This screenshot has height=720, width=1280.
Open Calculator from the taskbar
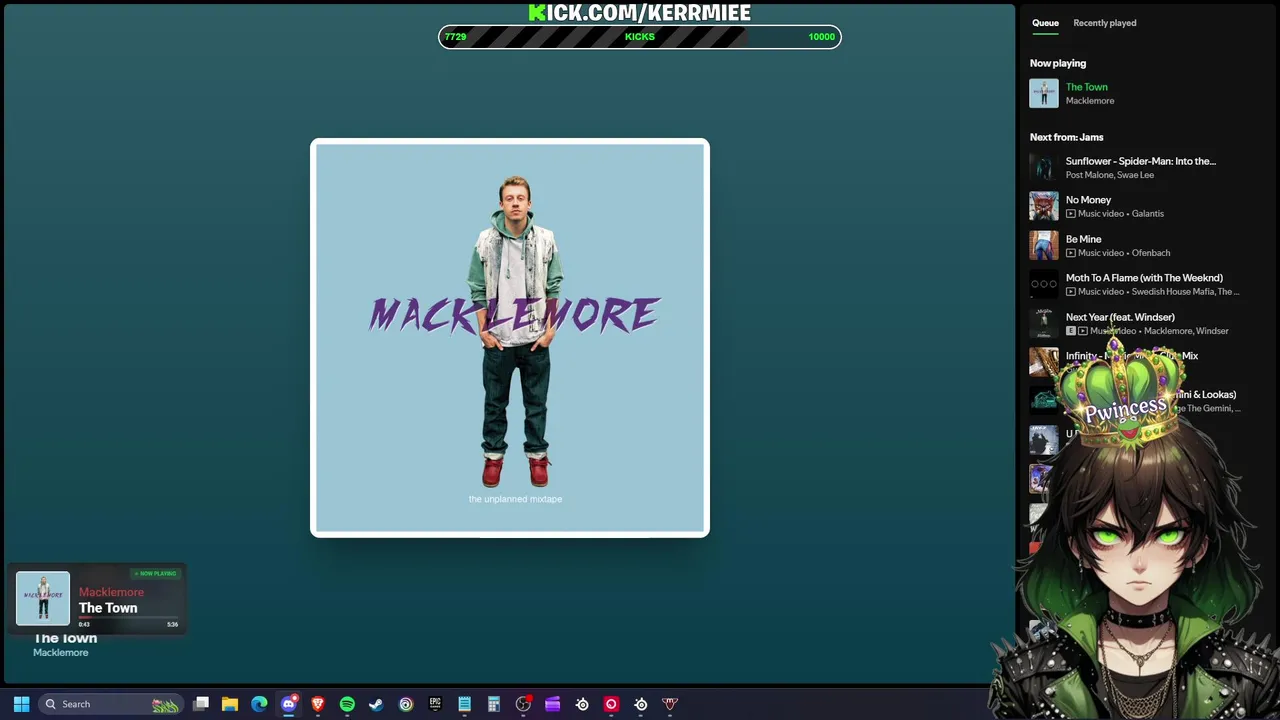(x=493, y=704)
